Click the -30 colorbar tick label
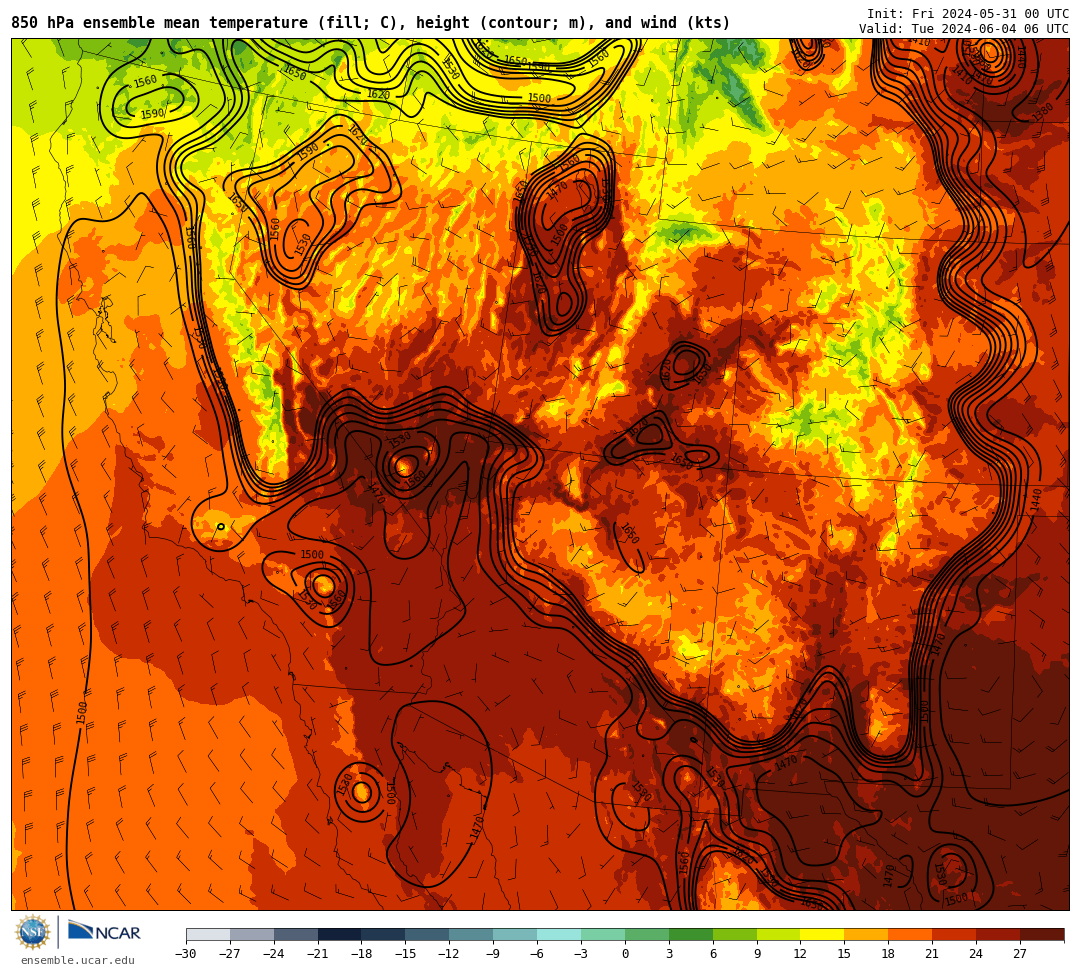Screen dimensions: 1080x973 (x=186, y=954)
